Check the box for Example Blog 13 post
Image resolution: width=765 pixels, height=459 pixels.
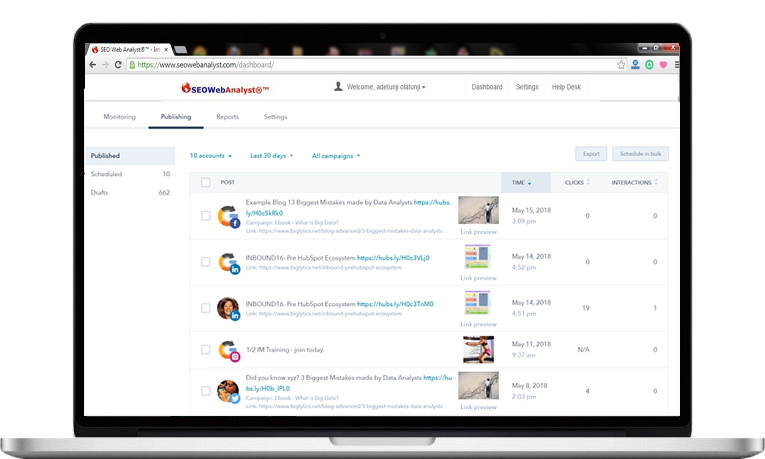206,216
